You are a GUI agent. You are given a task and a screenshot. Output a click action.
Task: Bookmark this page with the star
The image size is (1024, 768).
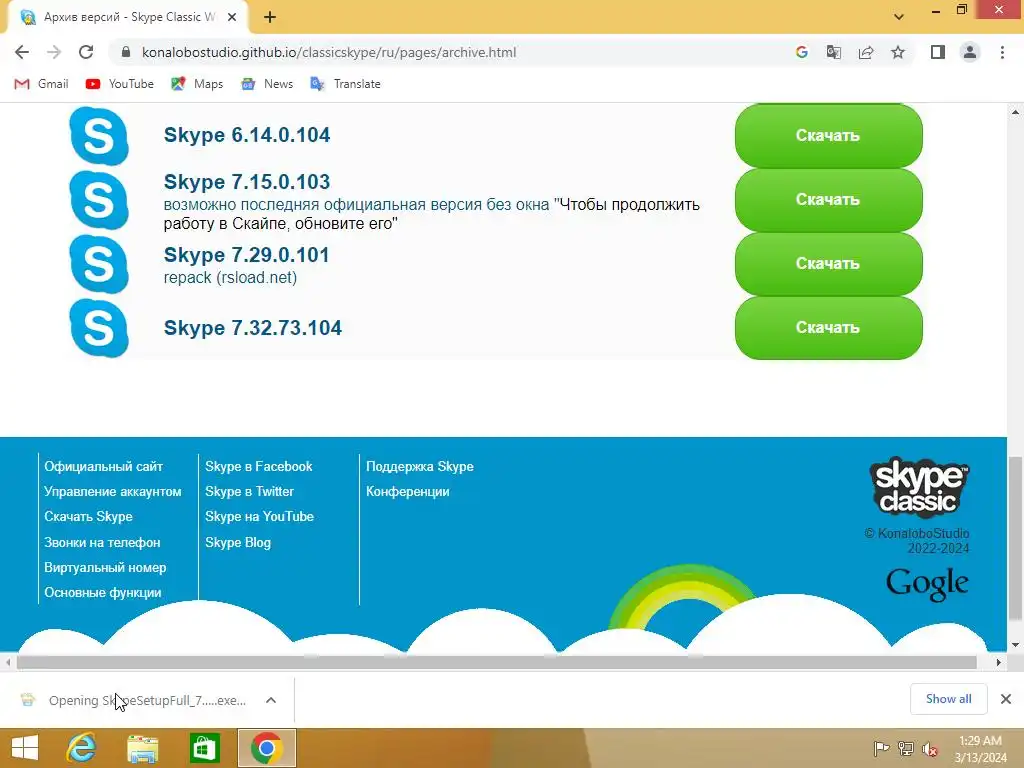point(898,52)
